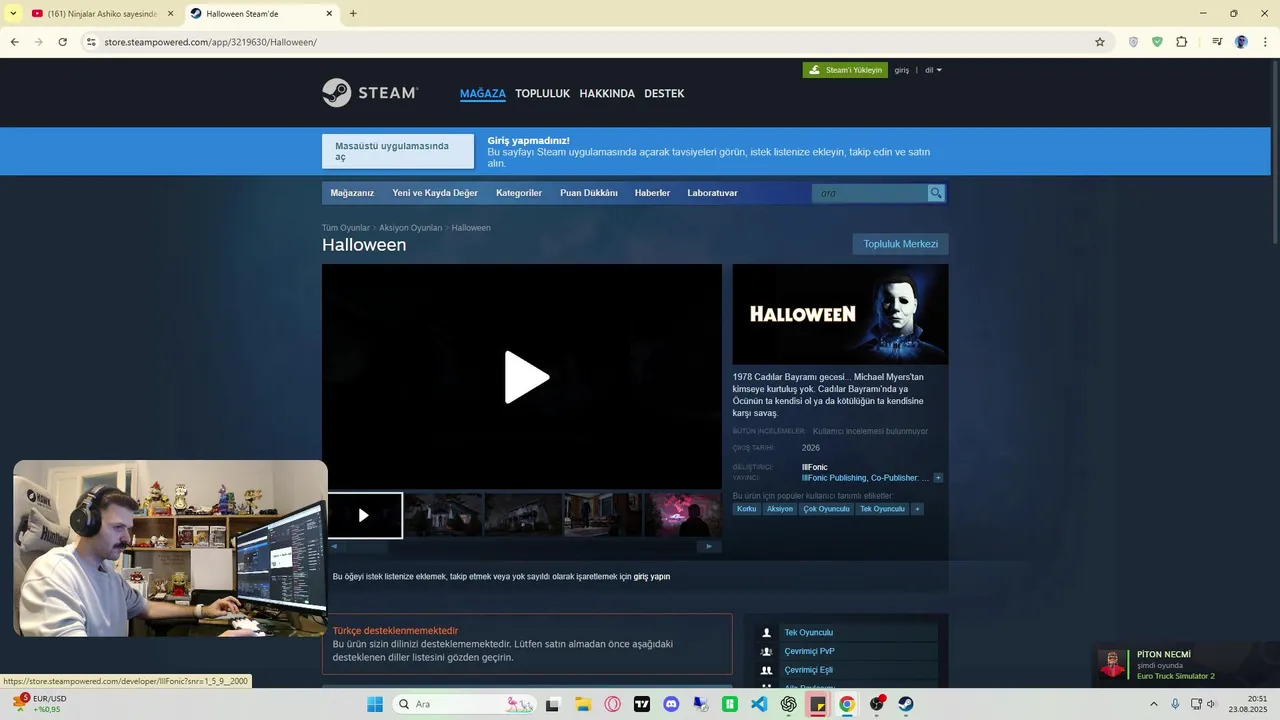Click Aksiyon Oyunları breadcrumb
The width and height of the screenshot is (1280, 720).
click(410, 228)
